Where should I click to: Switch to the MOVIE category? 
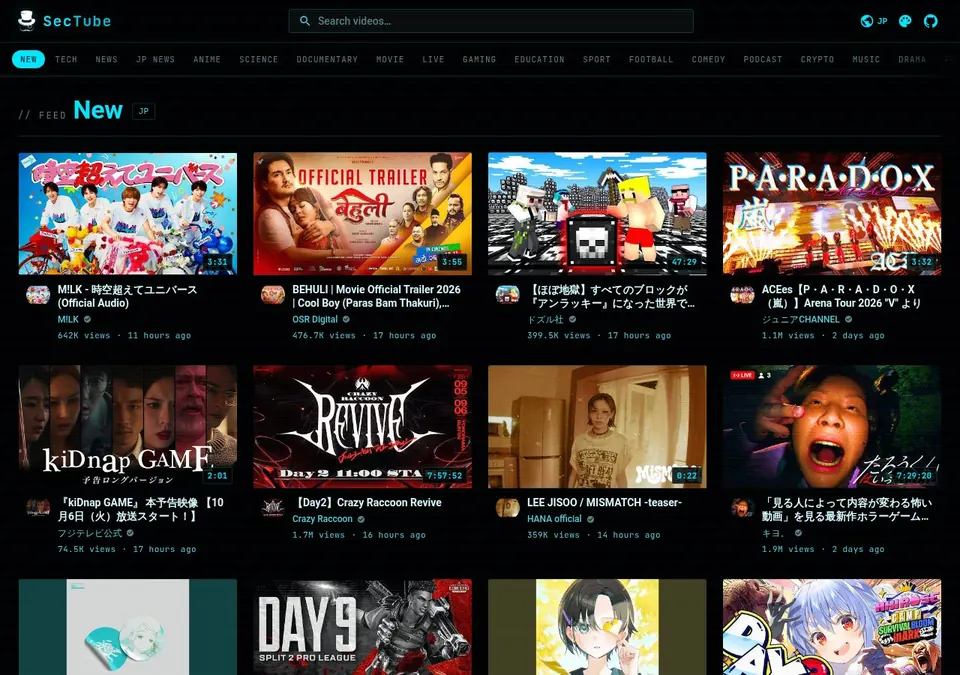[x=390, y=59]
